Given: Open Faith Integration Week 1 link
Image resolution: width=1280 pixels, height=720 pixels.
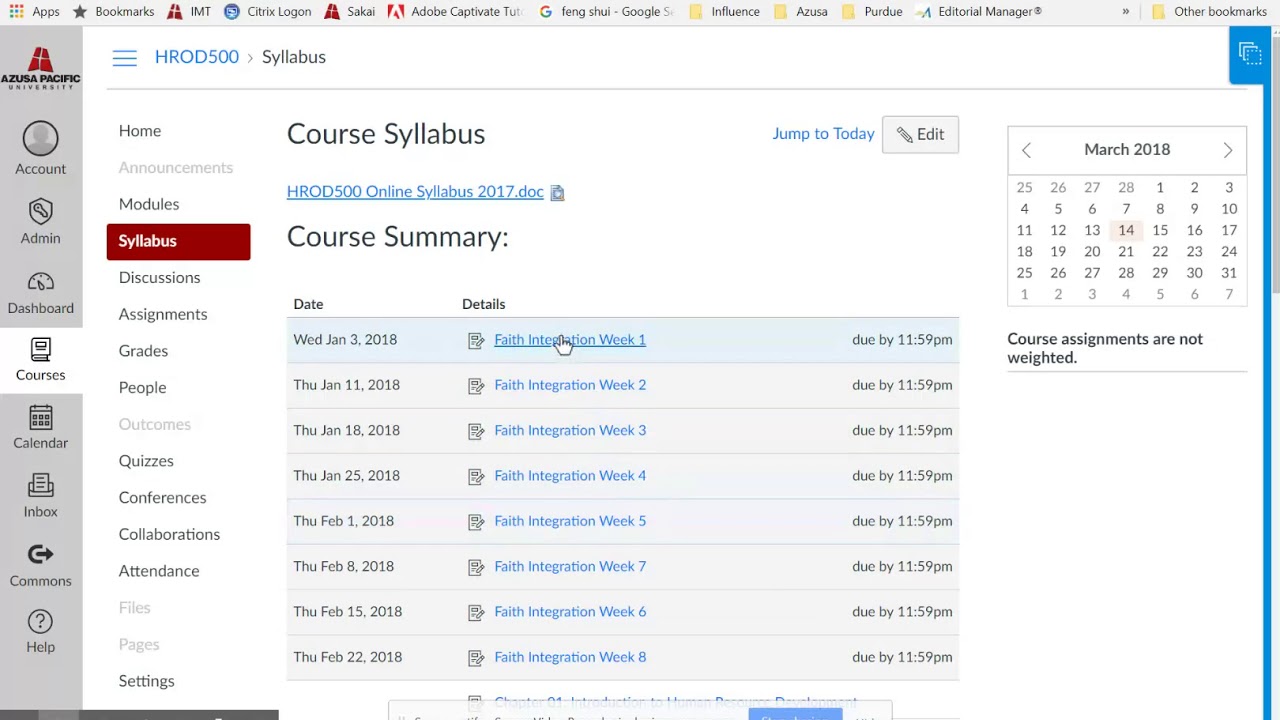Looking at the screenshot, I should click(570, 340).
